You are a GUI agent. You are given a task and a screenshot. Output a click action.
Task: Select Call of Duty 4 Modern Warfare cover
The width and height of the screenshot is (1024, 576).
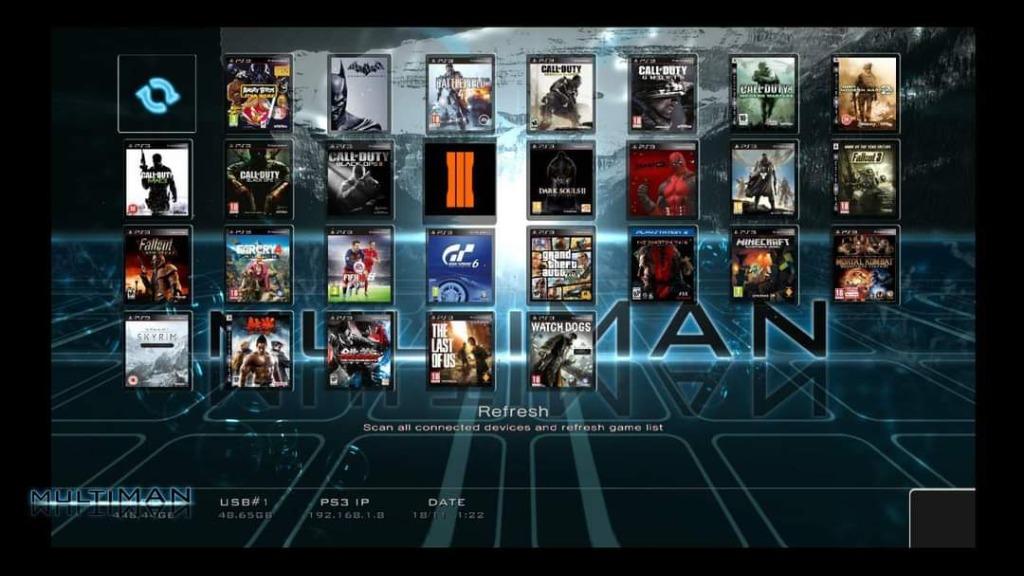763,94
